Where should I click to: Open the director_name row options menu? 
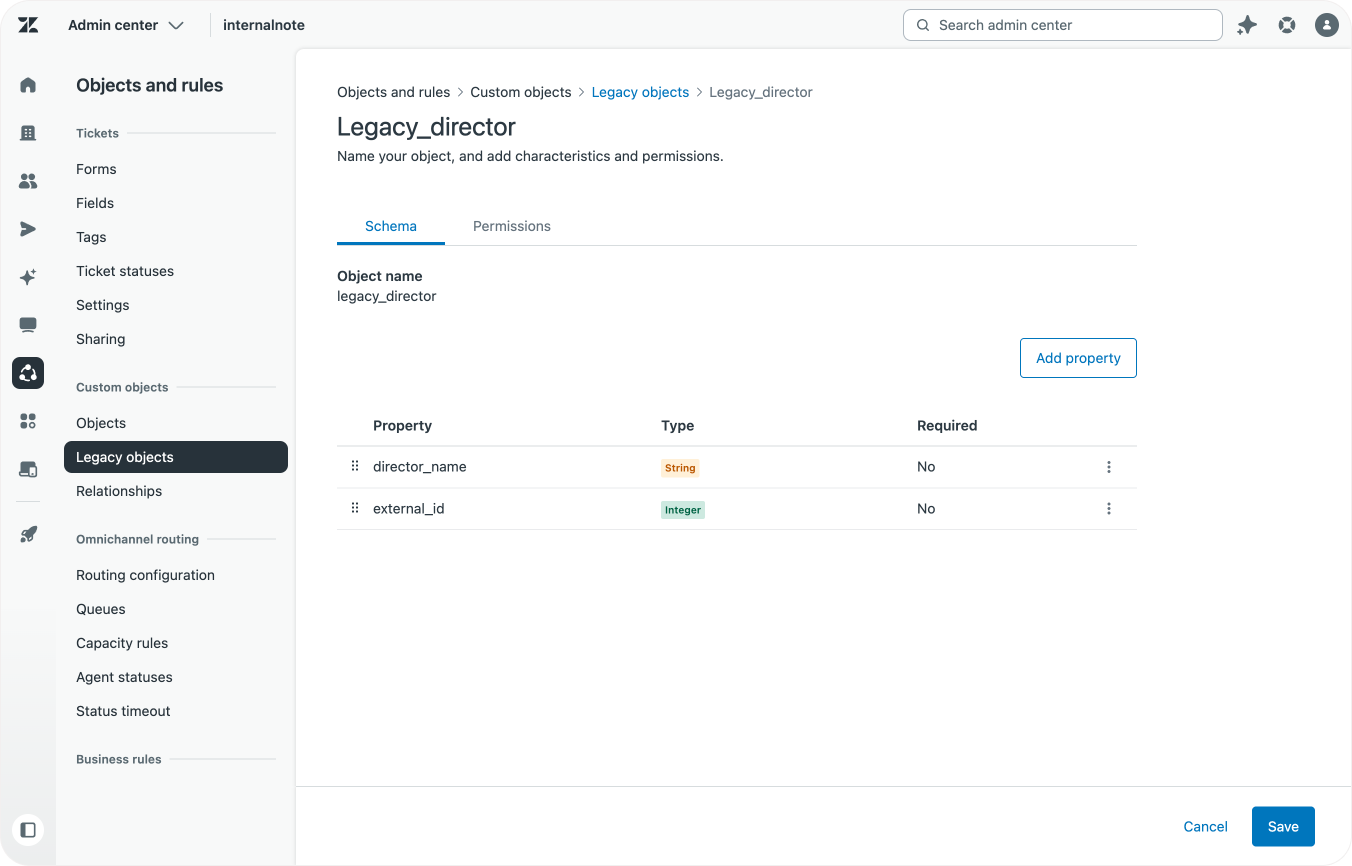point(1108,467)
